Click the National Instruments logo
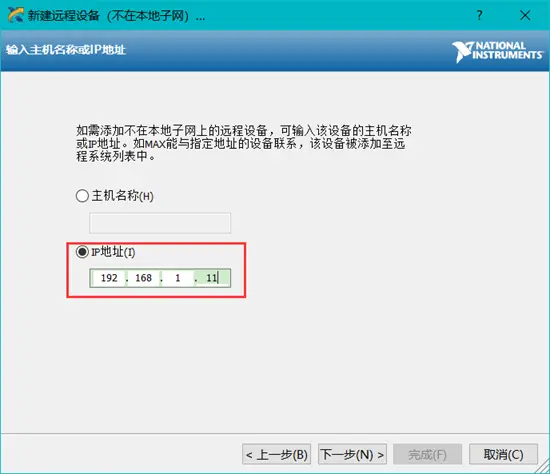Image resolution: width=550 pixels, height=474 pixels. click(498, 52)
